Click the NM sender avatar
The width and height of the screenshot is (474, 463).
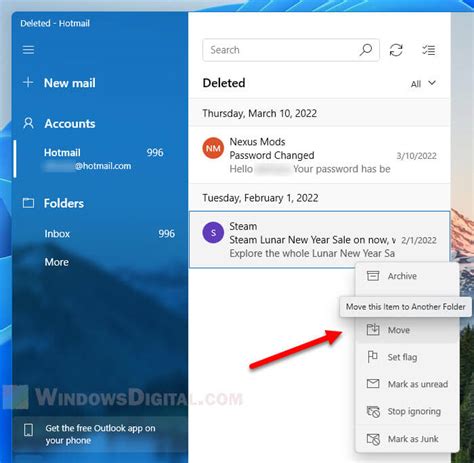(213, 148)
